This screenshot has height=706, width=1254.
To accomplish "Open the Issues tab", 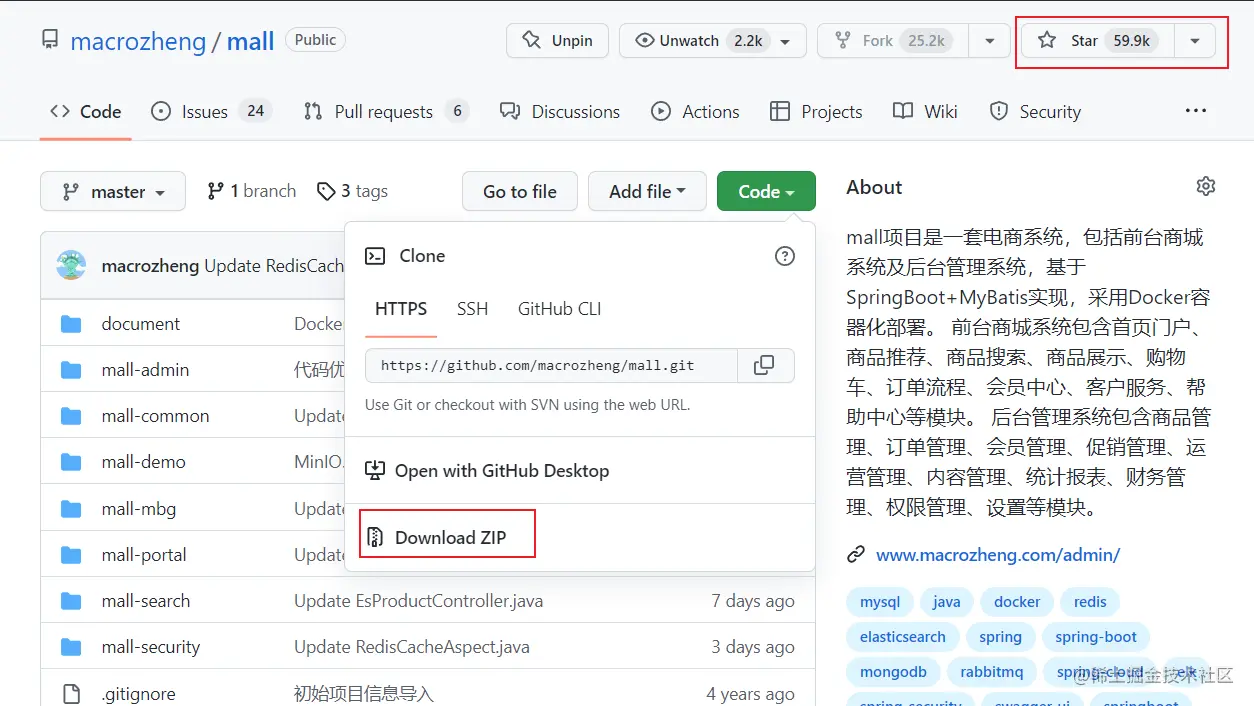I will [211, 111].
